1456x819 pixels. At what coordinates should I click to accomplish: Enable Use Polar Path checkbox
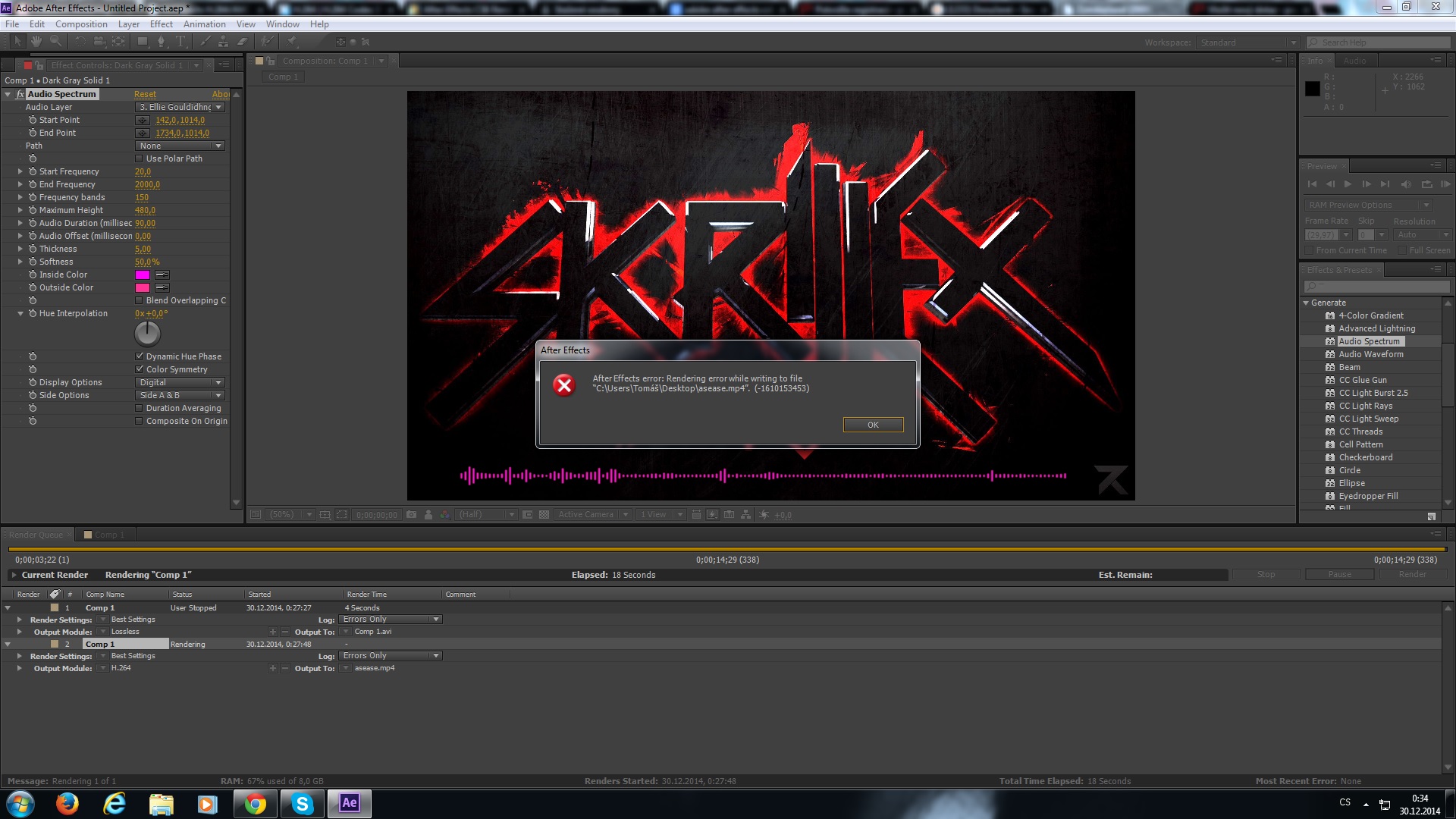pyautogui.click(x=139, y=158)
